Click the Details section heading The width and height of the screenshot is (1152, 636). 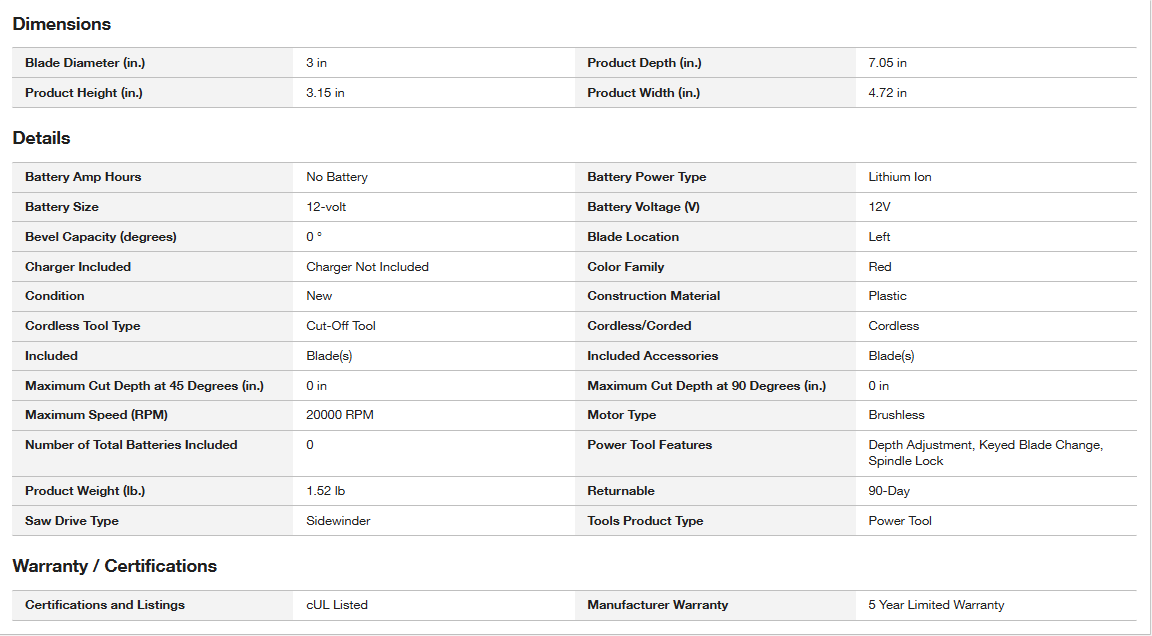tap(41, 138)
